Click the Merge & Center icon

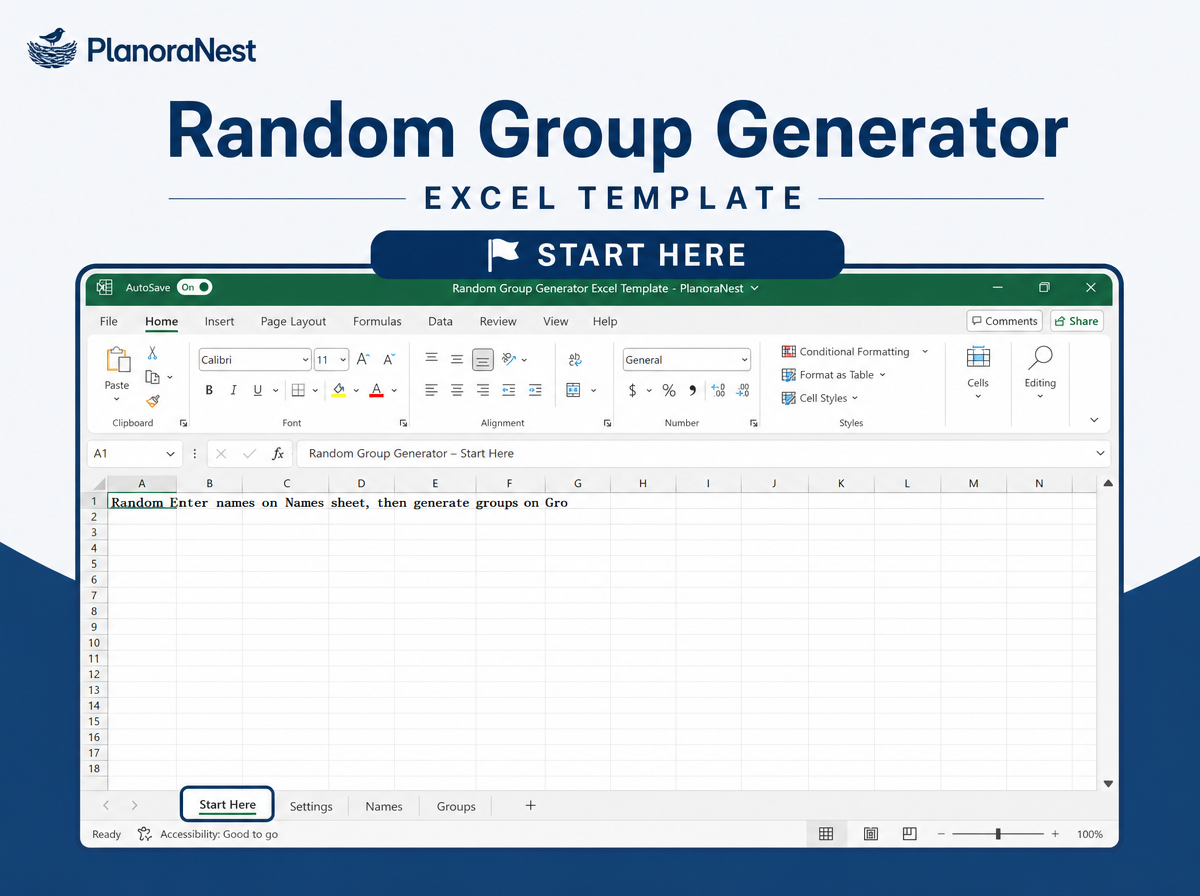point(574,390)
